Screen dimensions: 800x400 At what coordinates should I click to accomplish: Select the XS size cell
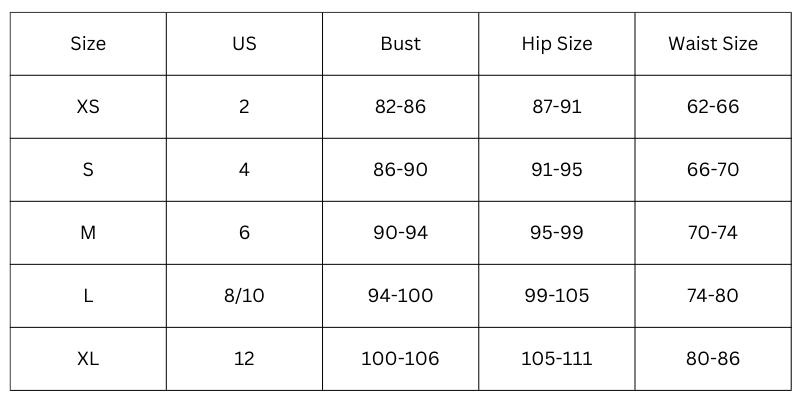[x=88, y=107]
